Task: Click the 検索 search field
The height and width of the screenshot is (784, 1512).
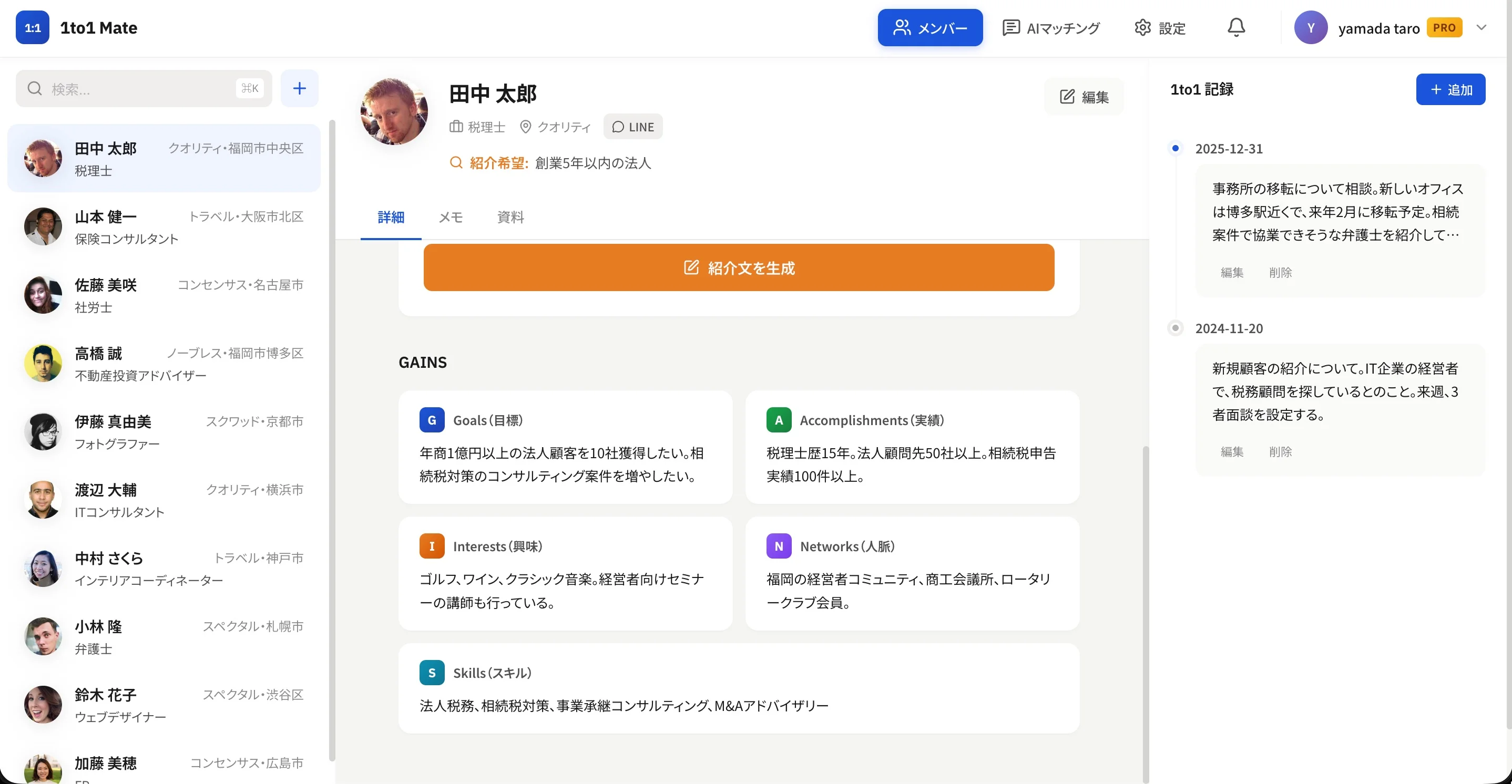Action: coord(144,89)
